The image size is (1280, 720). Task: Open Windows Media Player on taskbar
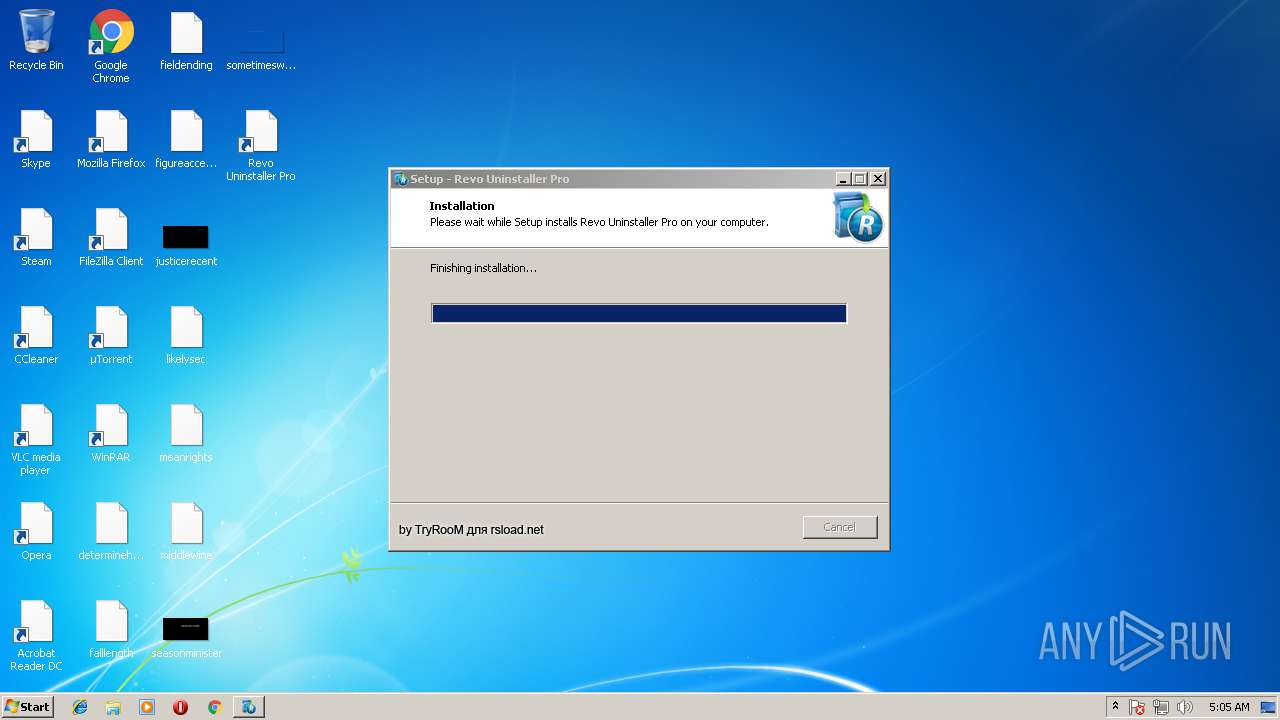(147, 707)
